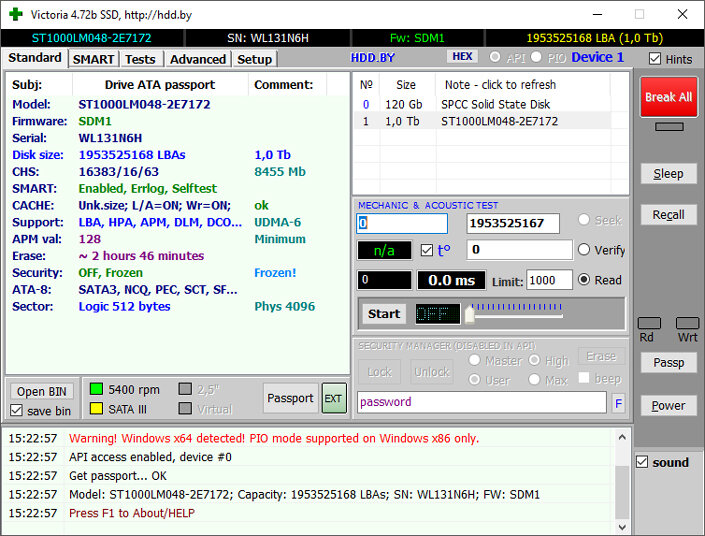This screenshot has height=536, width=705.
Task: Click the Wrt indicator box
Action: (x=687, y=323)
